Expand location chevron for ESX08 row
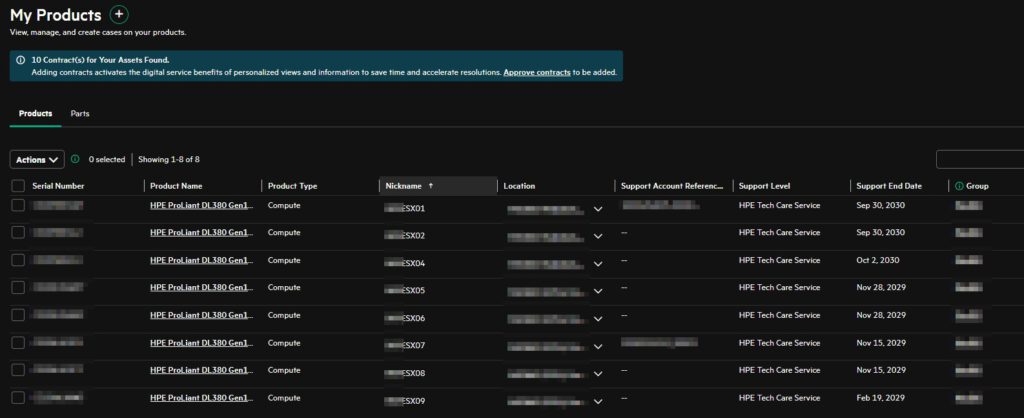The image size is (1024, 418). (x=598, y=374)
